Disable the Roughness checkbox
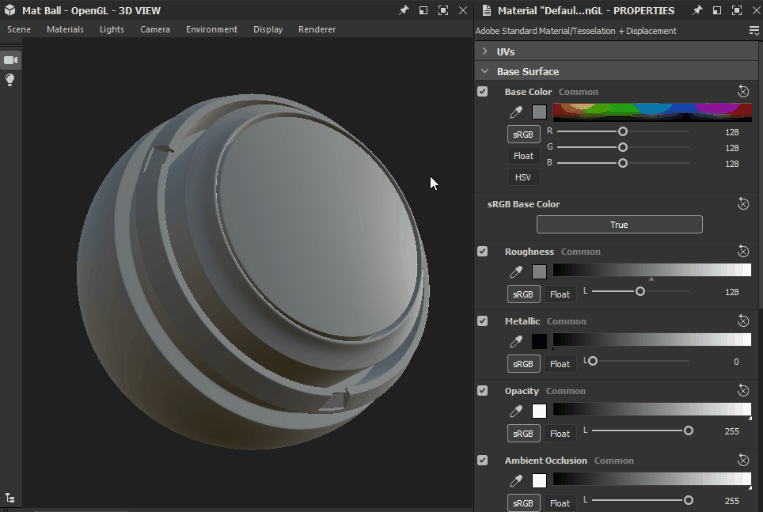This screenshot has height=512, width=763. click(x=482, y=251)
